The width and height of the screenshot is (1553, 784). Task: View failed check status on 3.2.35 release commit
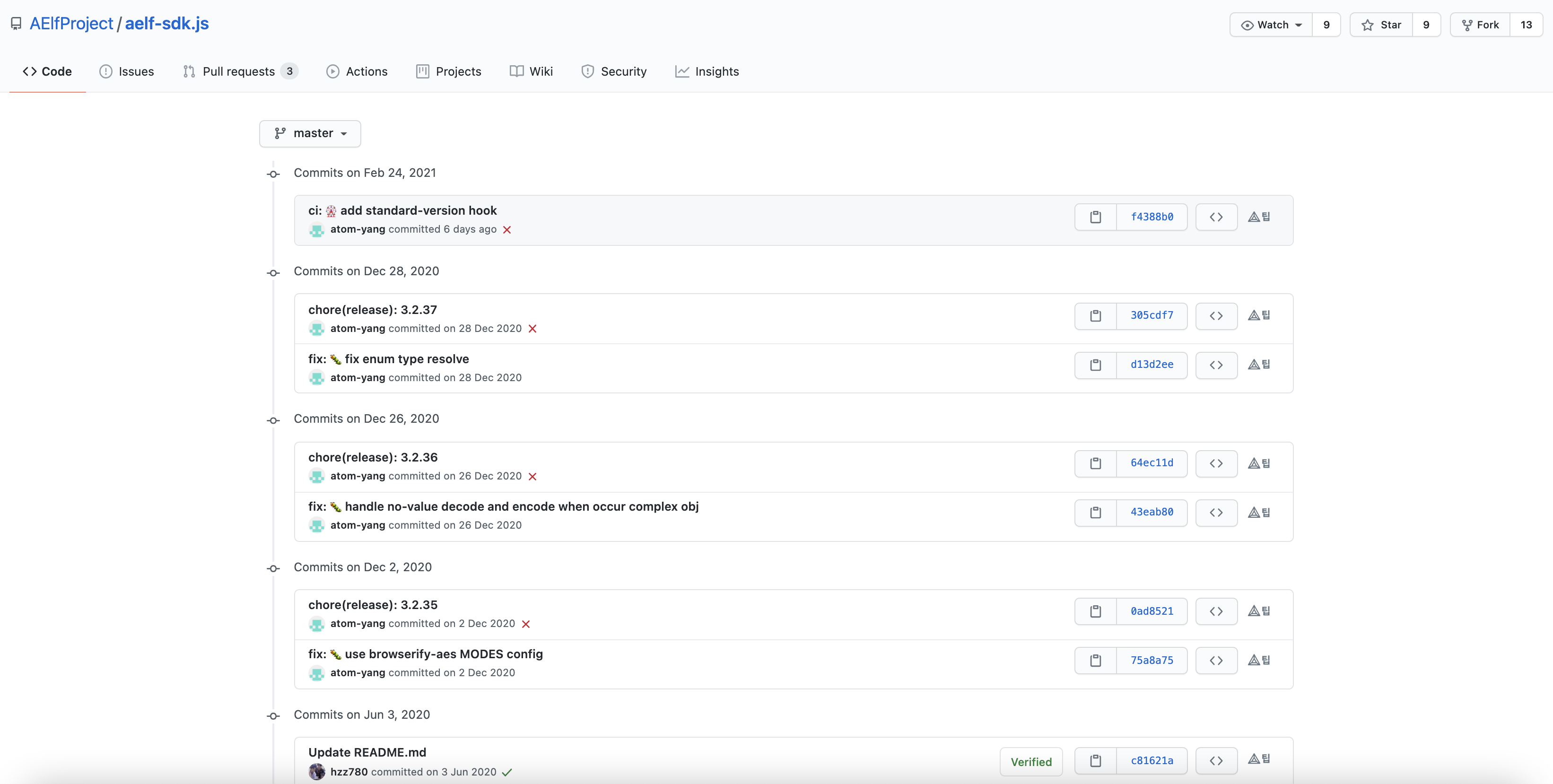coord(526,624)
